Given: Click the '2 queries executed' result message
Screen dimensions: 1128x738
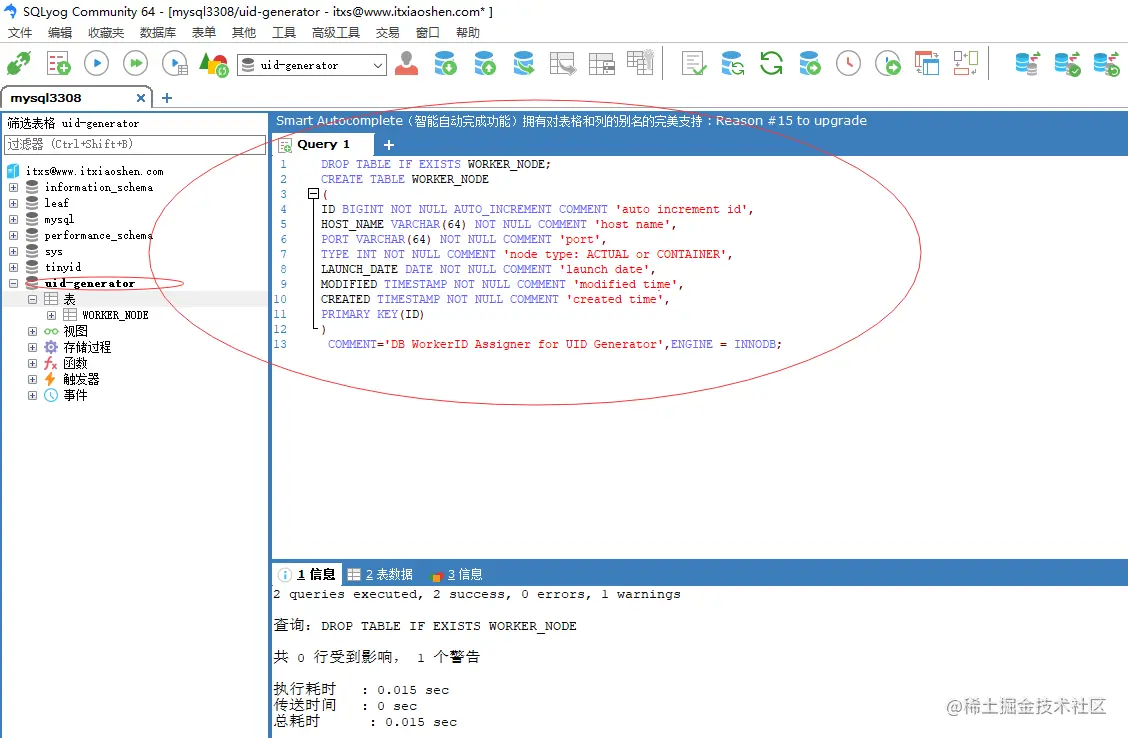Looking at the screenshot, I should coord(476,594).
